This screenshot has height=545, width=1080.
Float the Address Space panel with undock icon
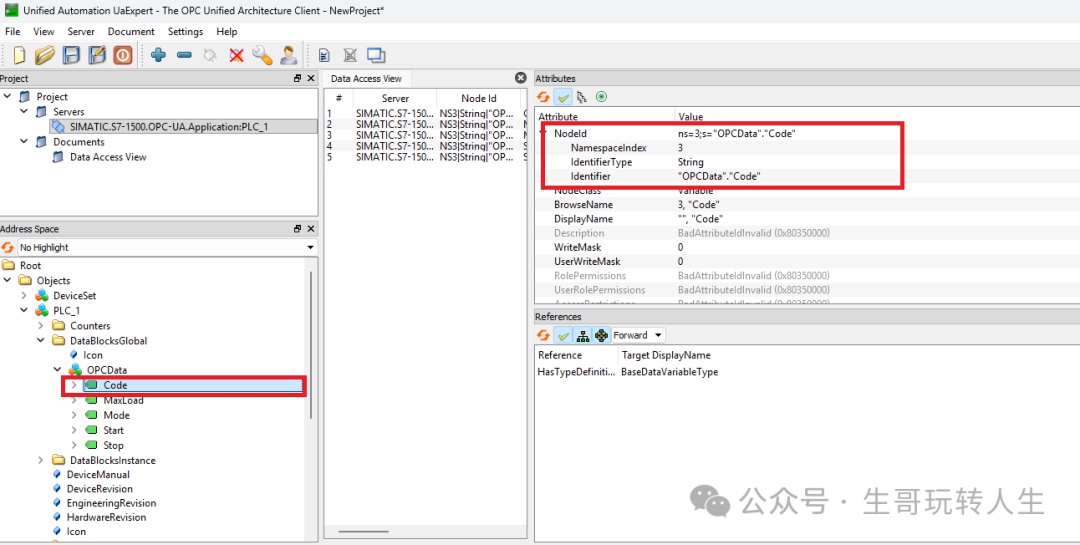[x=298, y=229]
